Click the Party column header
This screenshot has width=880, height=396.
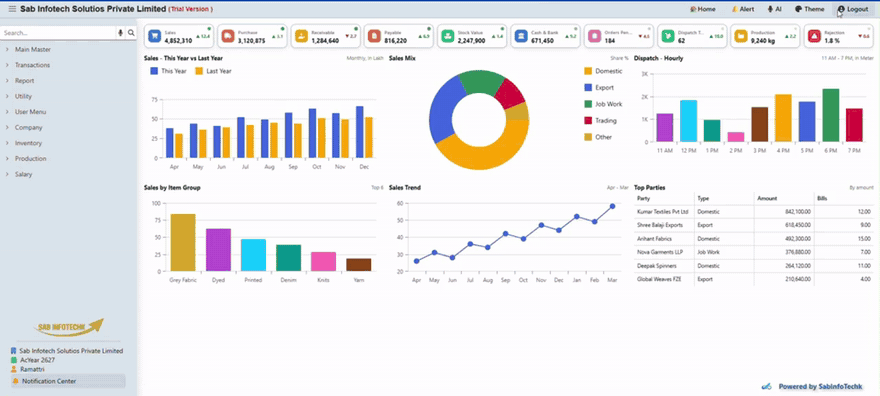click(664, 199)
